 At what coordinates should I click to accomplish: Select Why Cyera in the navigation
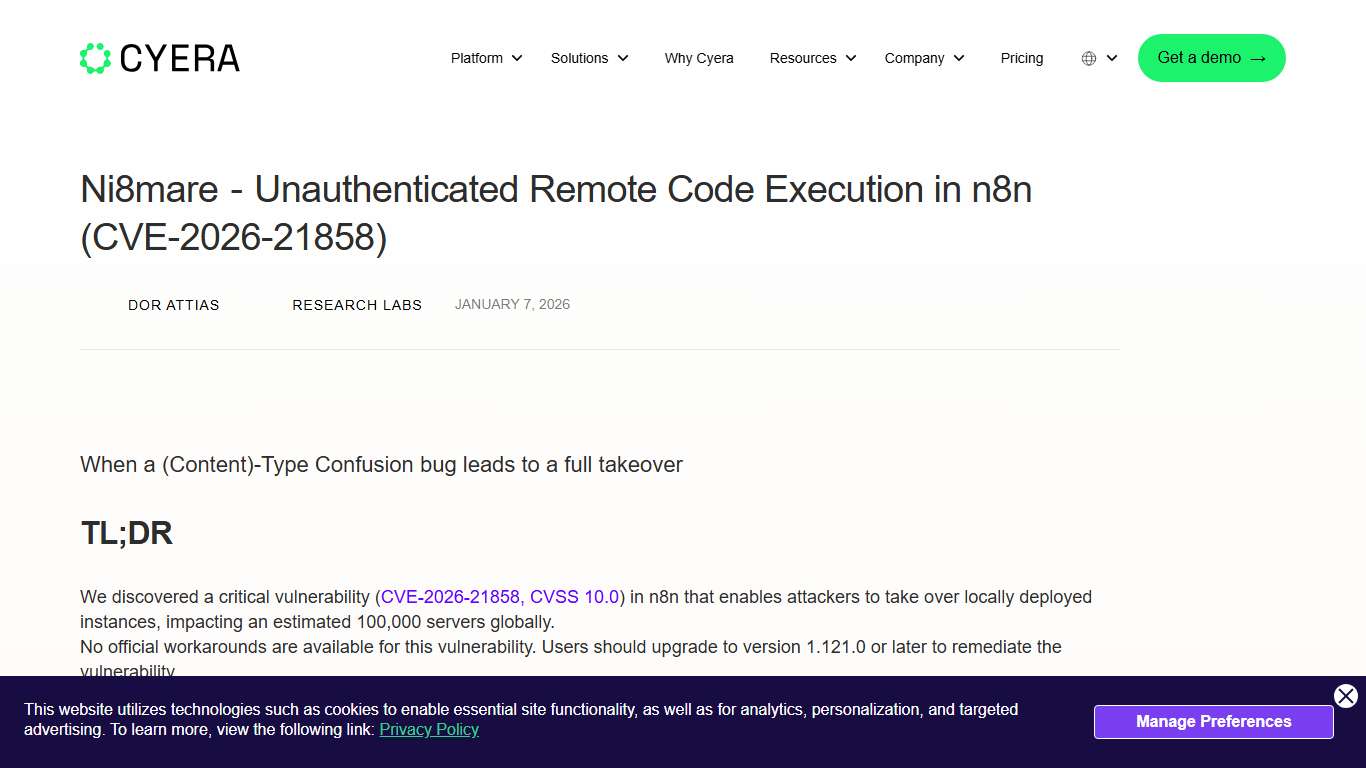[699, 58]
